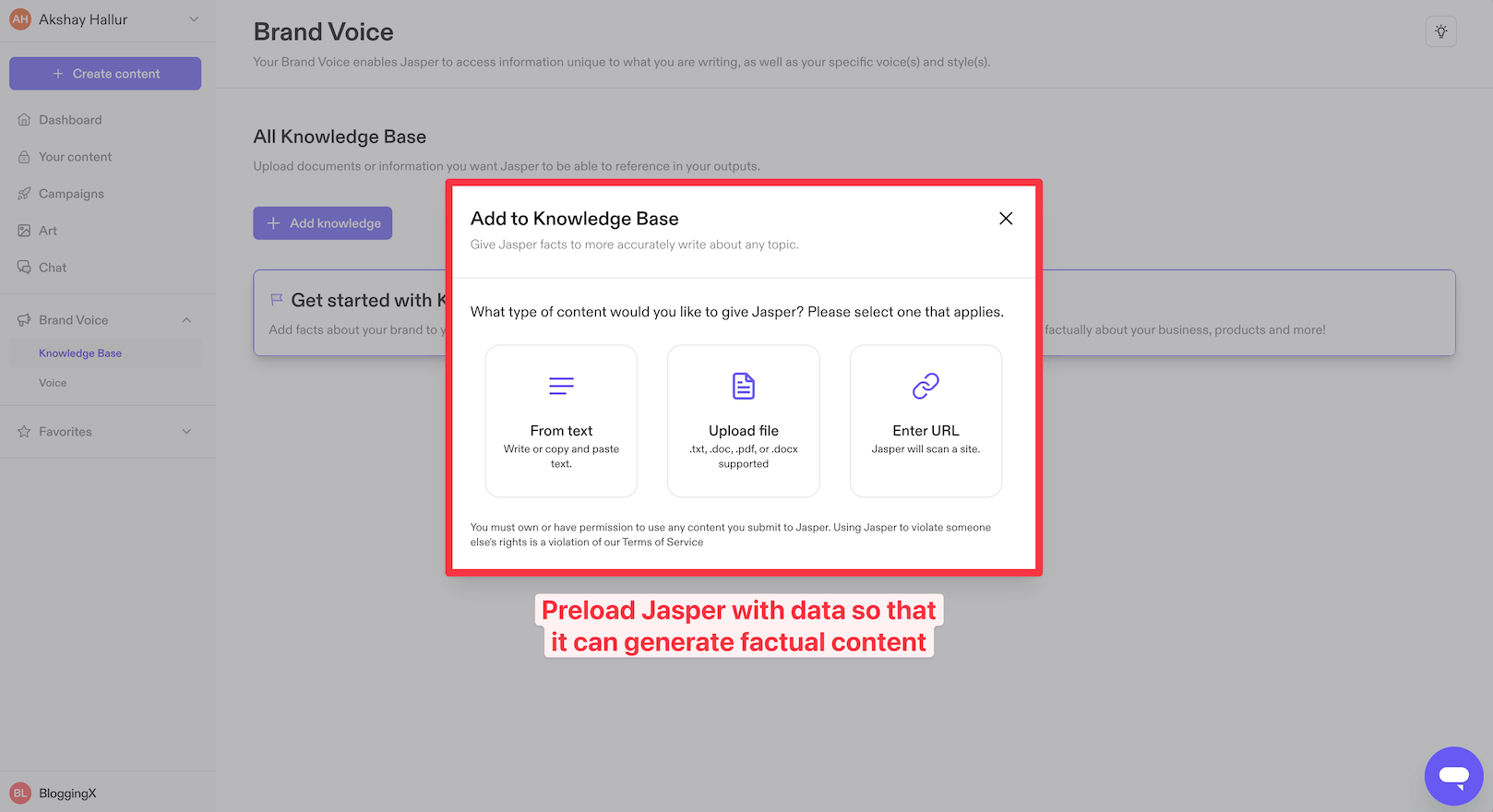The width and height of the screenshot is (1493, 812).
Task: Click the Create content button
Action: (105, 74)
